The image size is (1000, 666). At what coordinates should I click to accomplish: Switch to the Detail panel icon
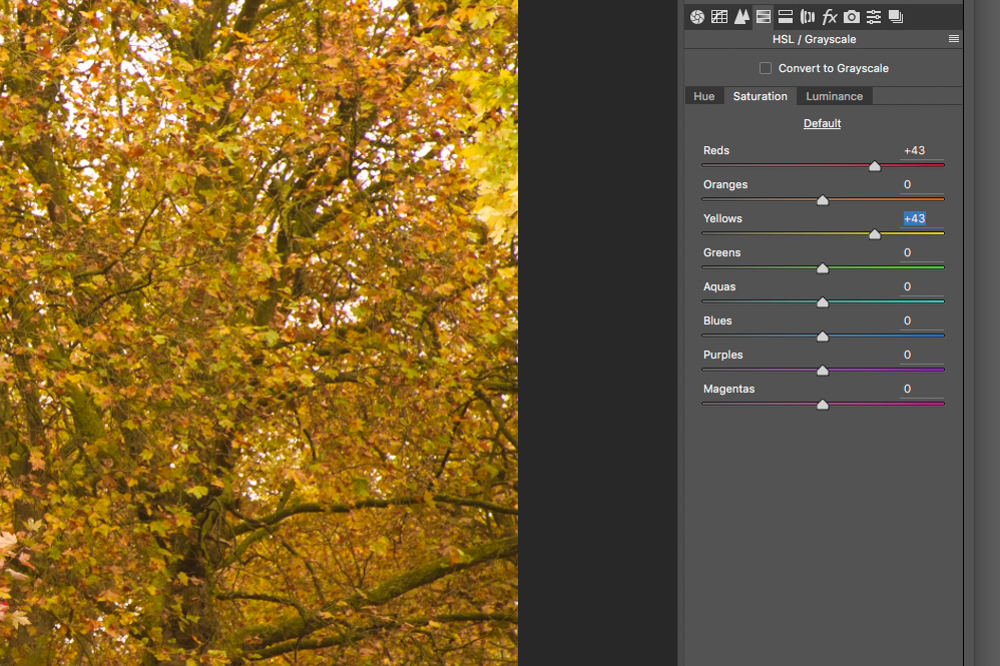coord(741,16)
